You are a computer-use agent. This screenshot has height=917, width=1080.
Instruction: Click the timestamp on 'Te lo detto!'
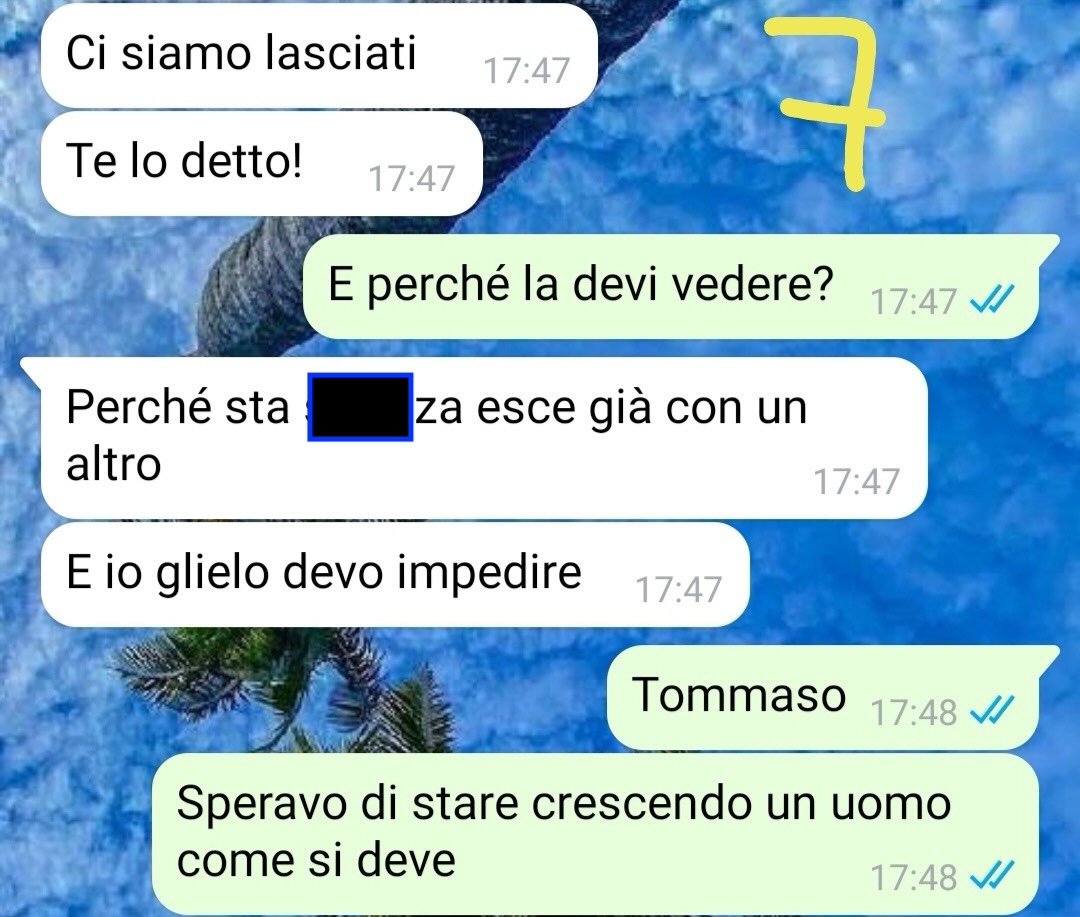click(x=412, y=178)
